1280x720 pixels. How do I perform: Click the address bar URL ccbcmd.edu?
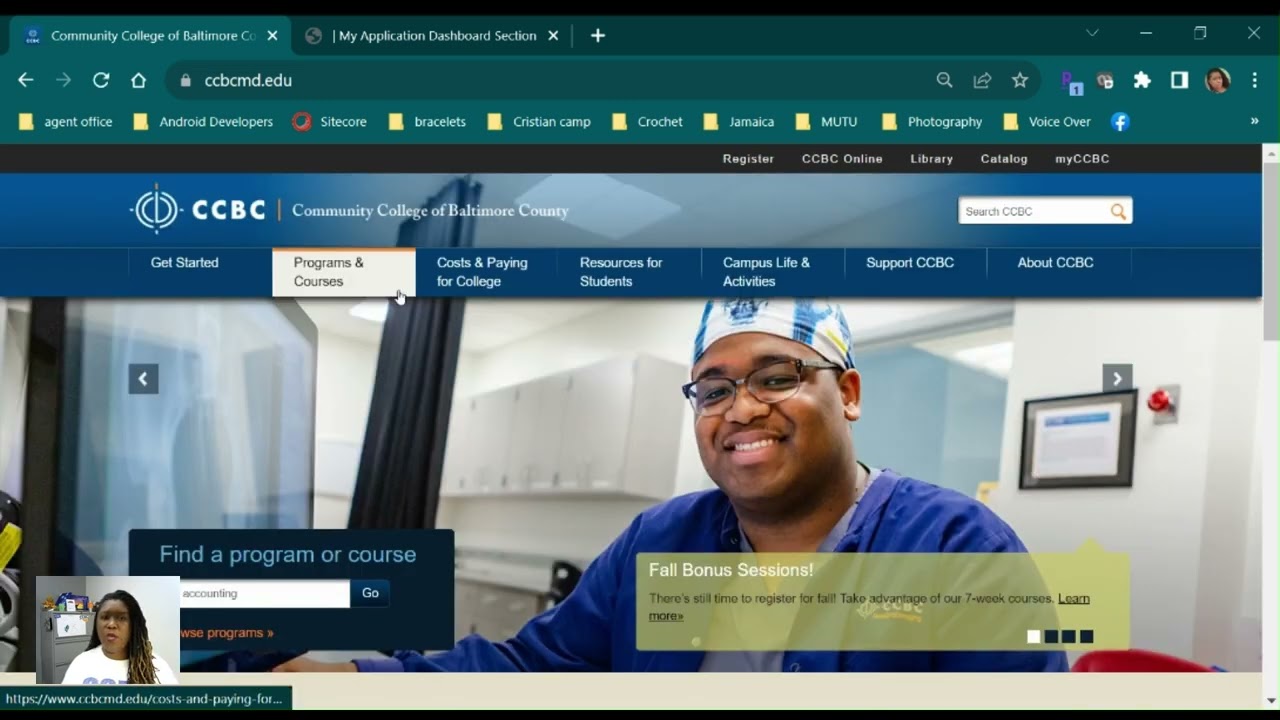click(x=248, y=80)
